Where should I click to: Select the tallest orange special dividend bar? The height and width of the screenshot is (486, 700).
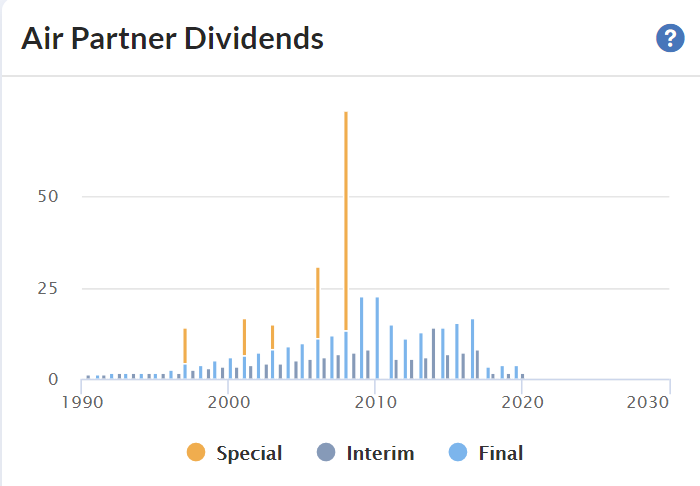[x=346, y=221]
